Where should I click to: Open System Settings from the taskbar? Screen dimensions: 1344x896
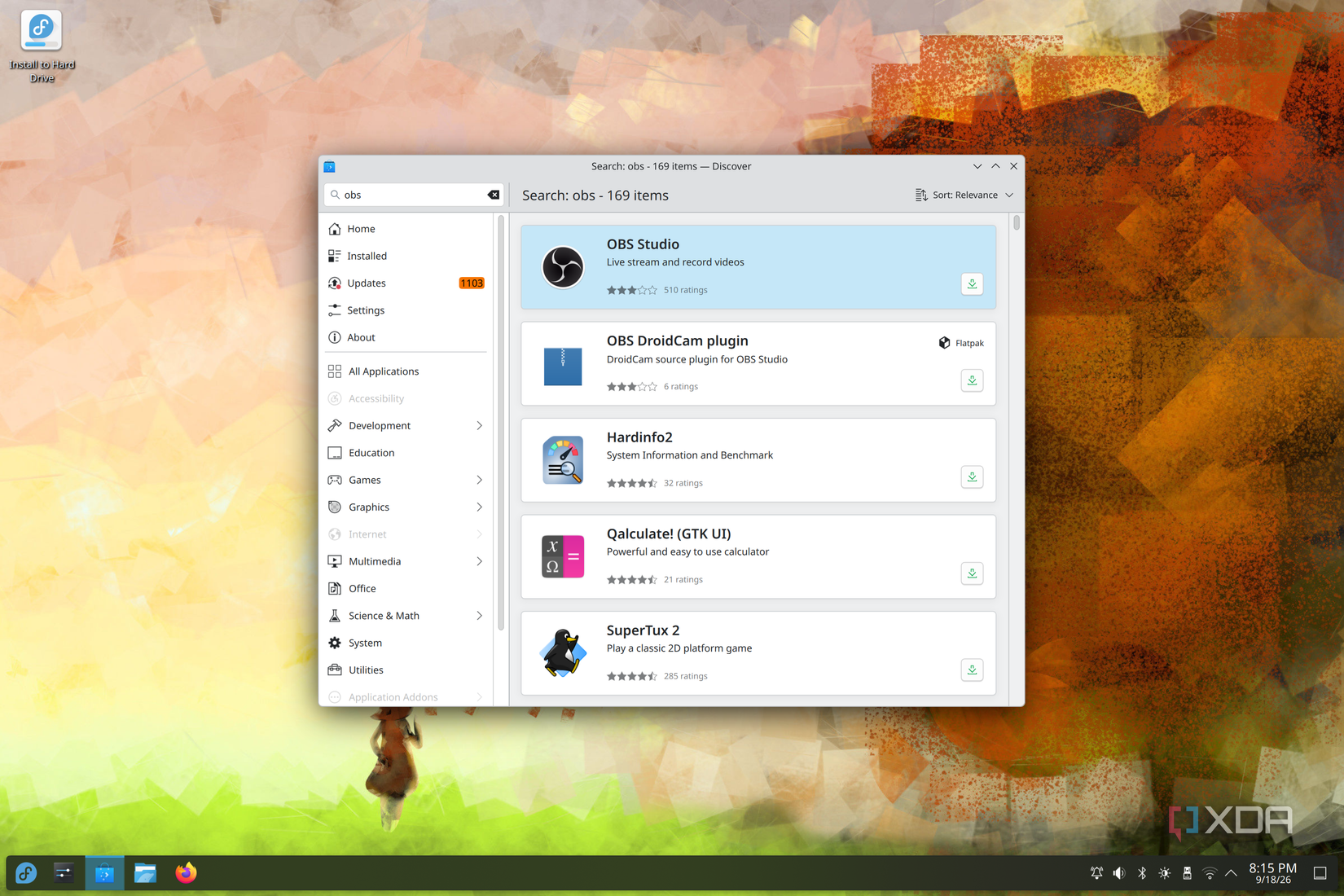[x=64, y=873]
